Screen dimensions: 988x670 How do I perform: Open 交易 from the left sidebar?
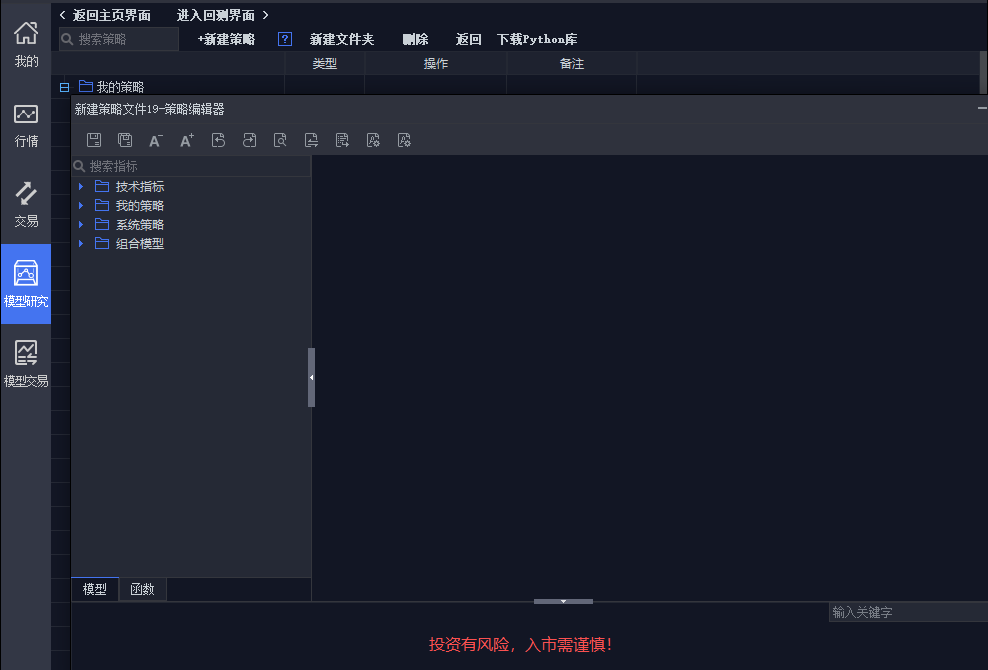point(26,204)
